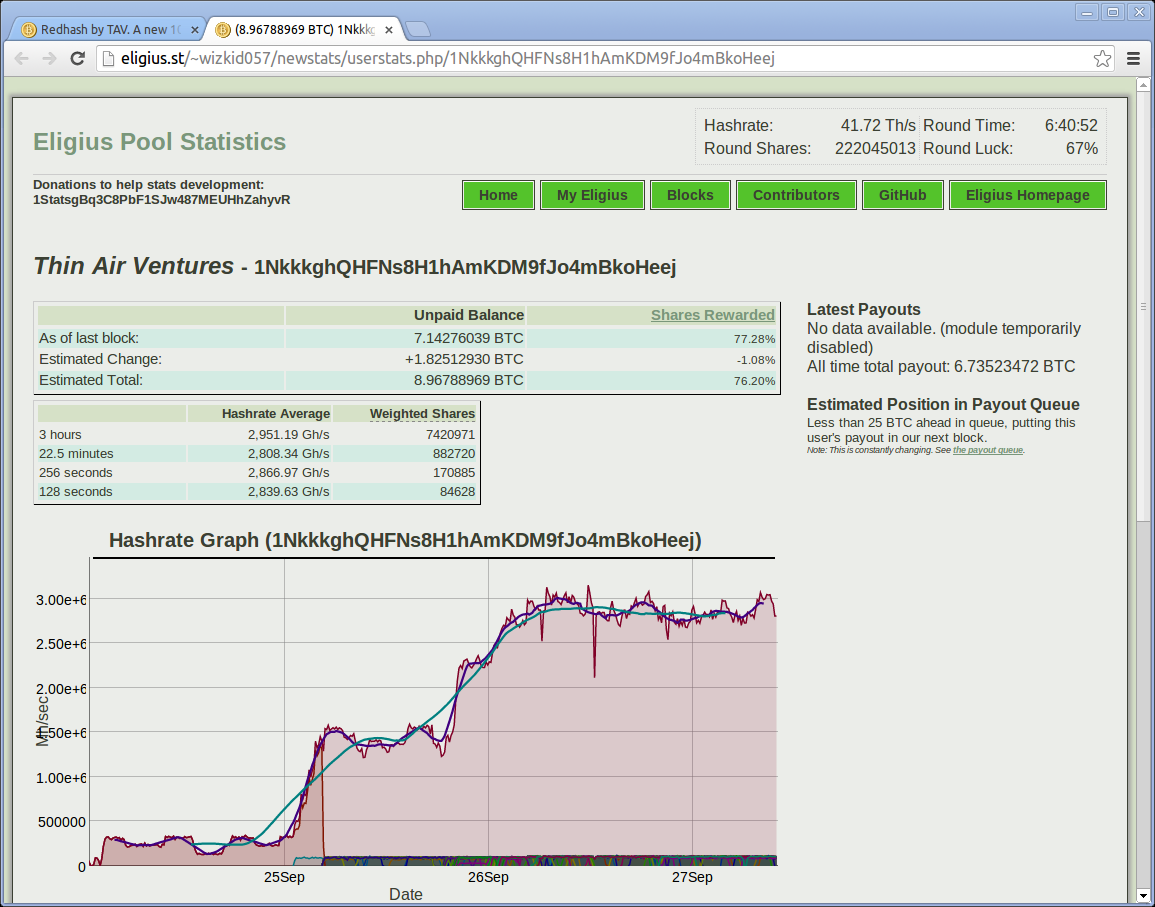Go to the Blocks page
This screenshot has width=1155, height=907.
click(x=690, y=195)
